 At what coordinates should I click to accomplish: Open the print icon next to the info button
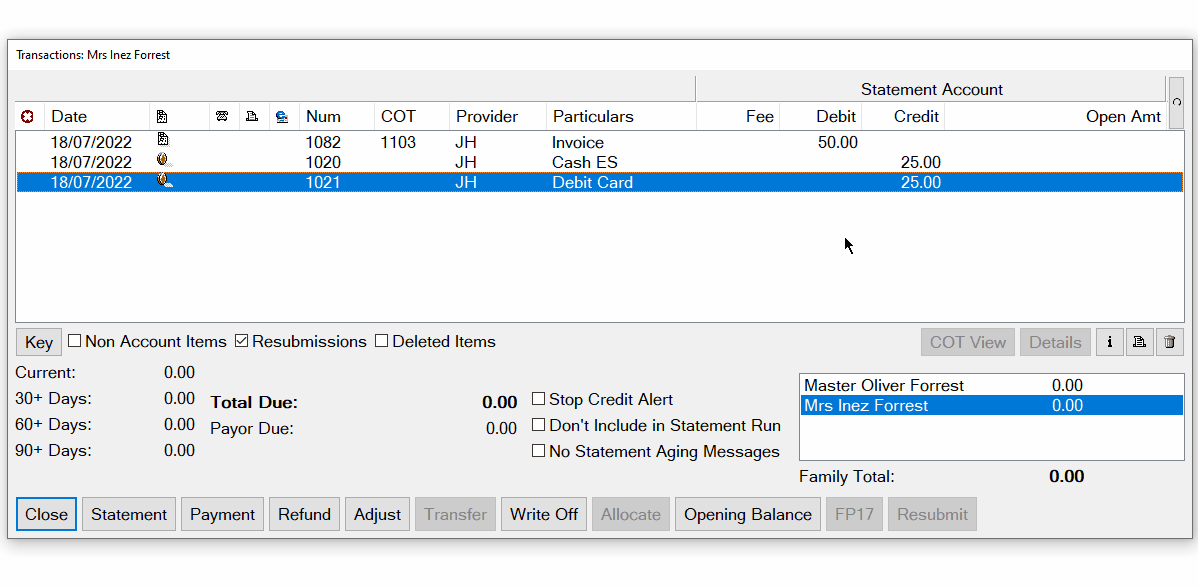click(x=1139, y=342)
